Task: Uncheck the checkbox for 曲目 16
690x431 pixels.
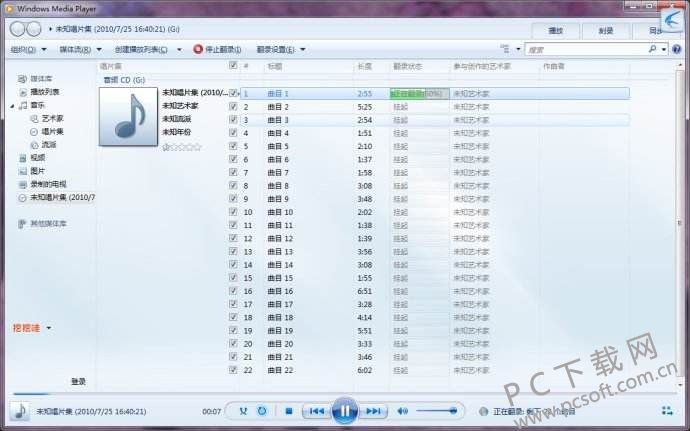Action: click(233, 291)
